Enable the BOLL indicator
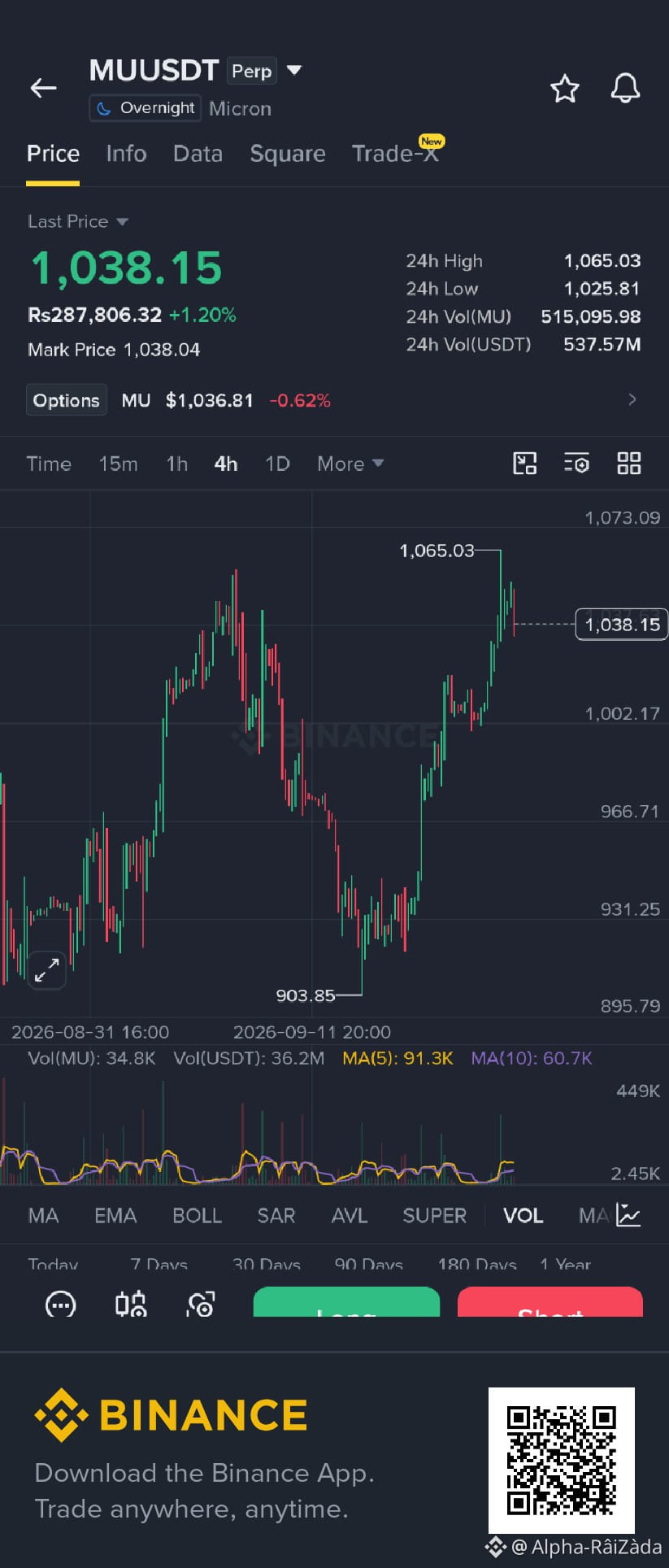 (197, 1216)
